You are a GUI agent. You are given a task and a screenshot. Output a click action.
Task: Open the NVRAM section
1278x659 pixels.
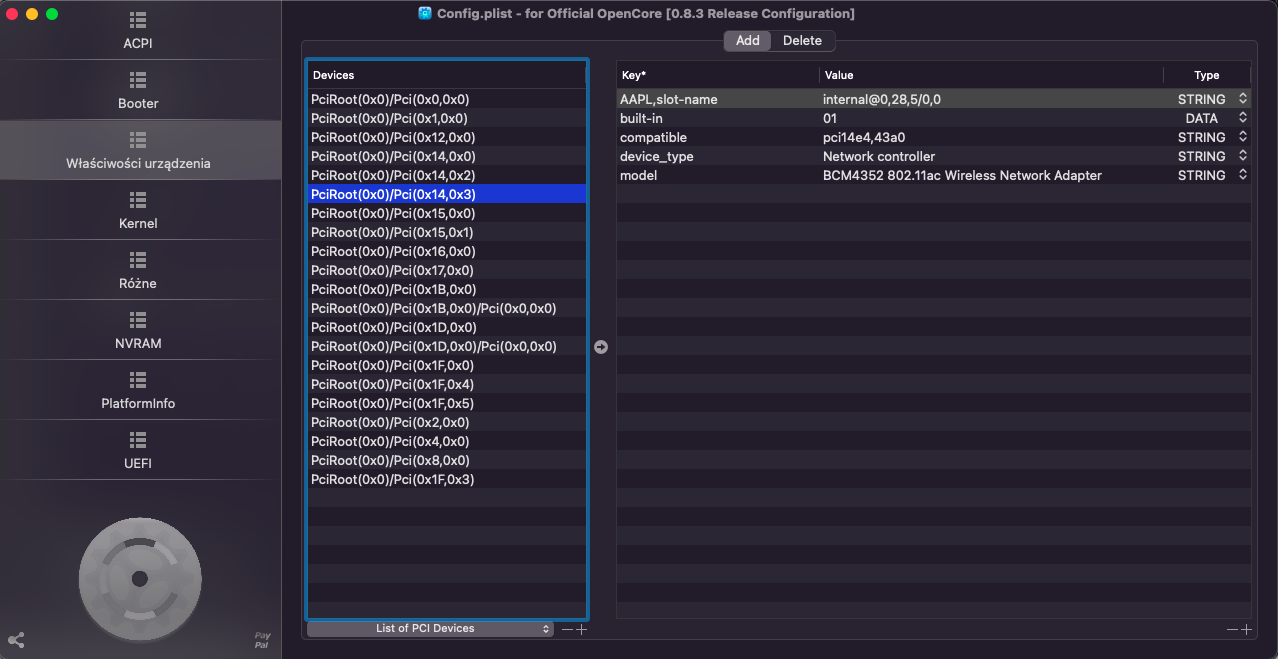(138, 331)
